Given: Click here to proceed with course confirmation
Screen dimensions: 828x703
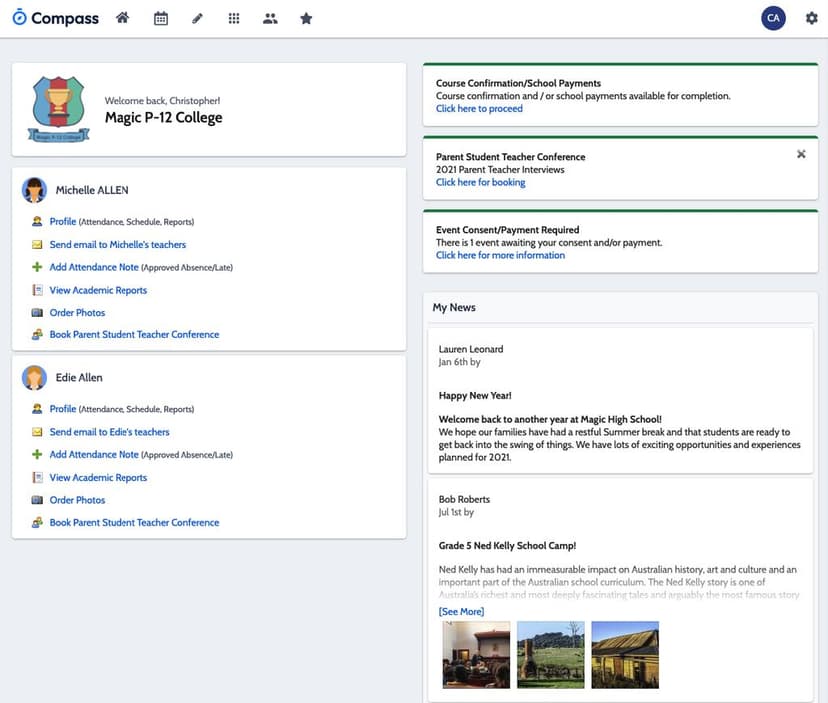Looking at the screenshot, I should click(479, 108).
